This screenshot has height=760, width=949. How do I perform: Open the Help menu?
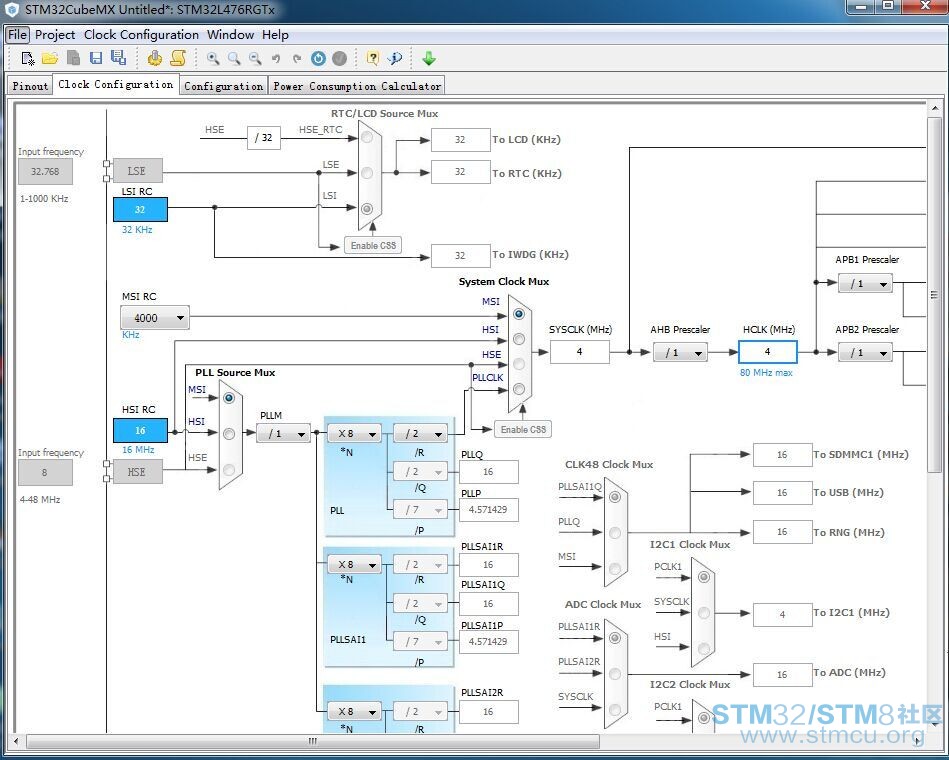[x=275, y=34]
